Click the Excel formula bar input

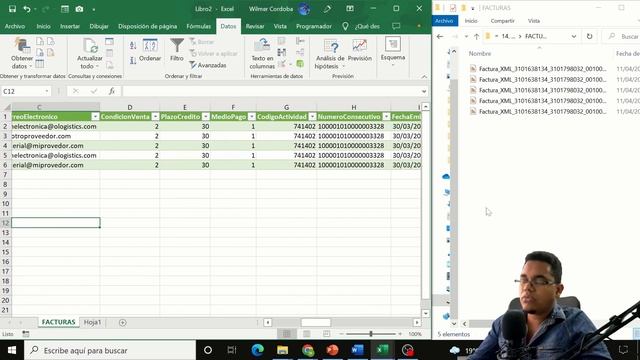point(270,91)
